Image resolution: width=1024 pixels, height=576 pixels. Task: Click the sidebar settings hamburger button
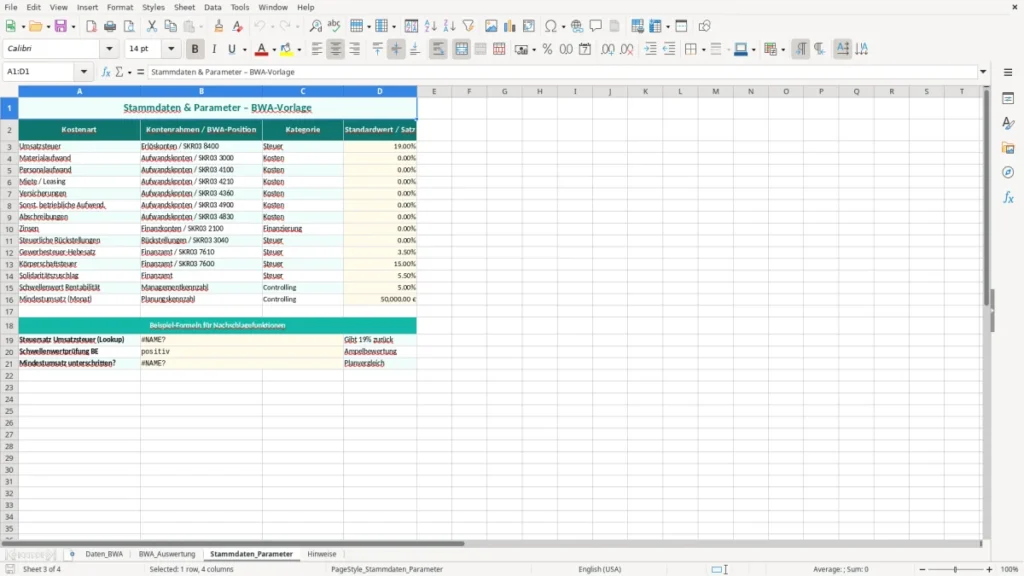coord(1008,72)
